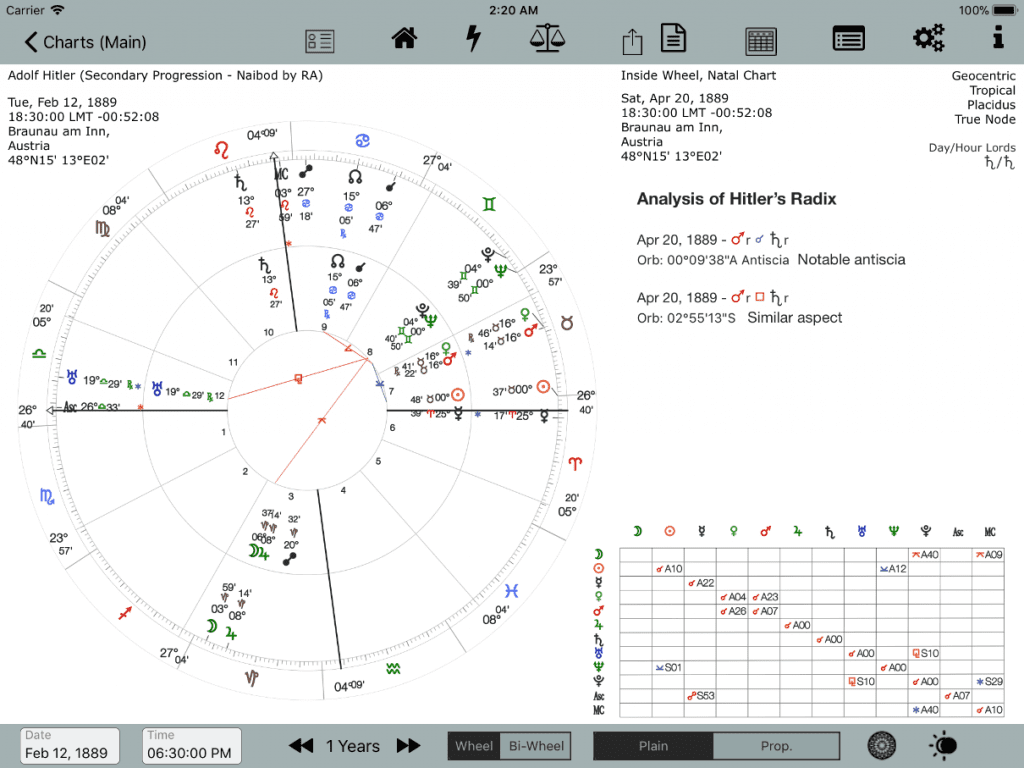Tap the Placidus house system label
This screenshot has height=768, width=1024.
pyautogui.click(x=991, y=104)
